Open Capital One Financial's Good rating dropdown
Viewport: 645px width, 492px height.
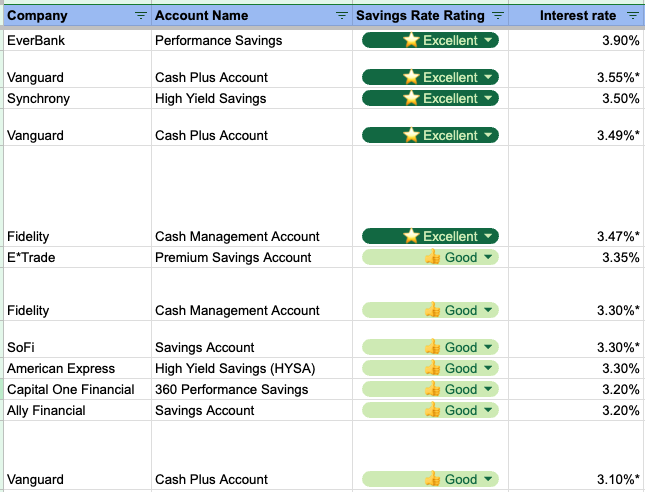488,389
